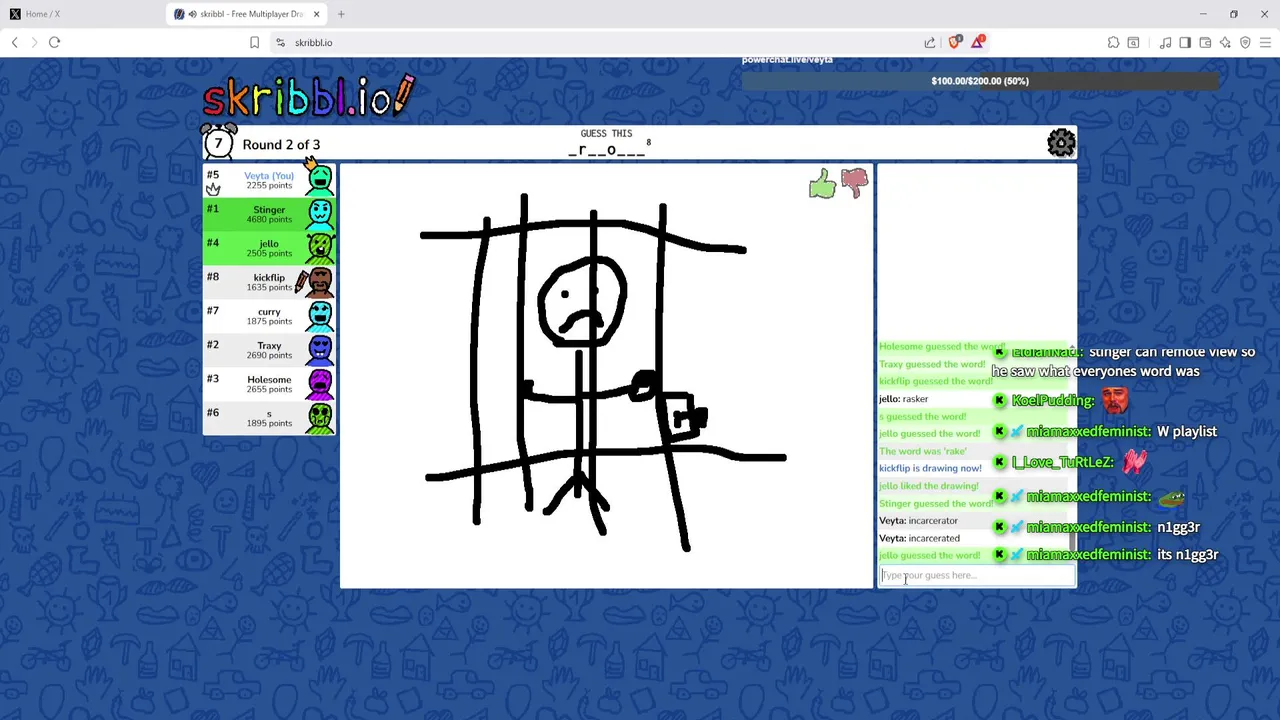Image resolution: width=1280 pixels, height=720 pixels.
Task: Click 'Veyta: incarcerated' chat message
Action: point(919,538)
